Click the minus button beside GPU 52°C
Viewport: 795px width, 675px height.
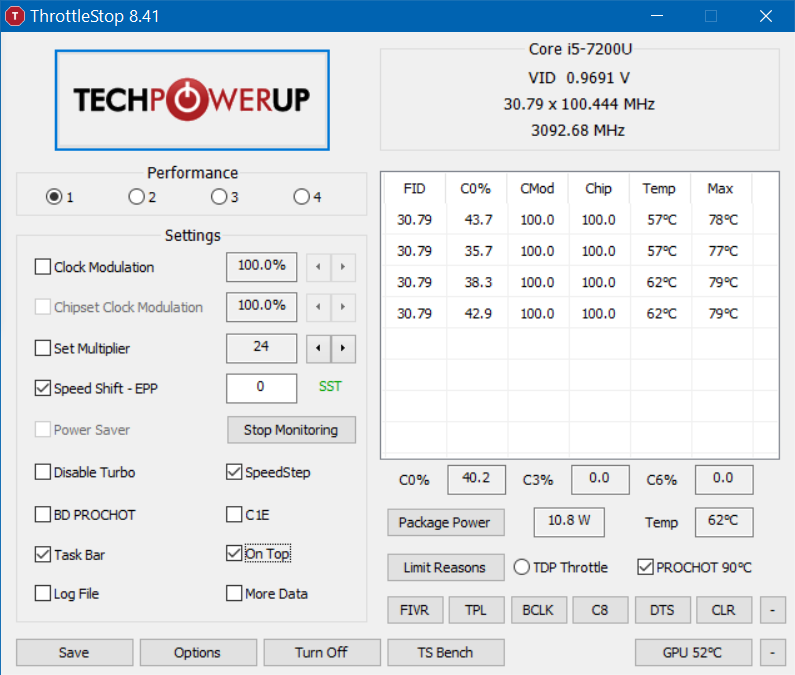pos(773,653)
